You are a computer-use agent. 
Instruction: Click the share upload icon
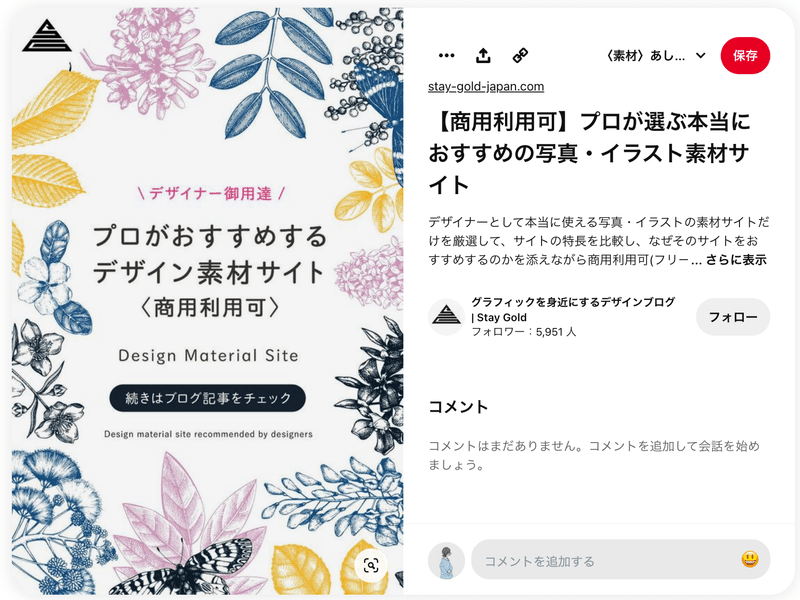tap(483, 55)
